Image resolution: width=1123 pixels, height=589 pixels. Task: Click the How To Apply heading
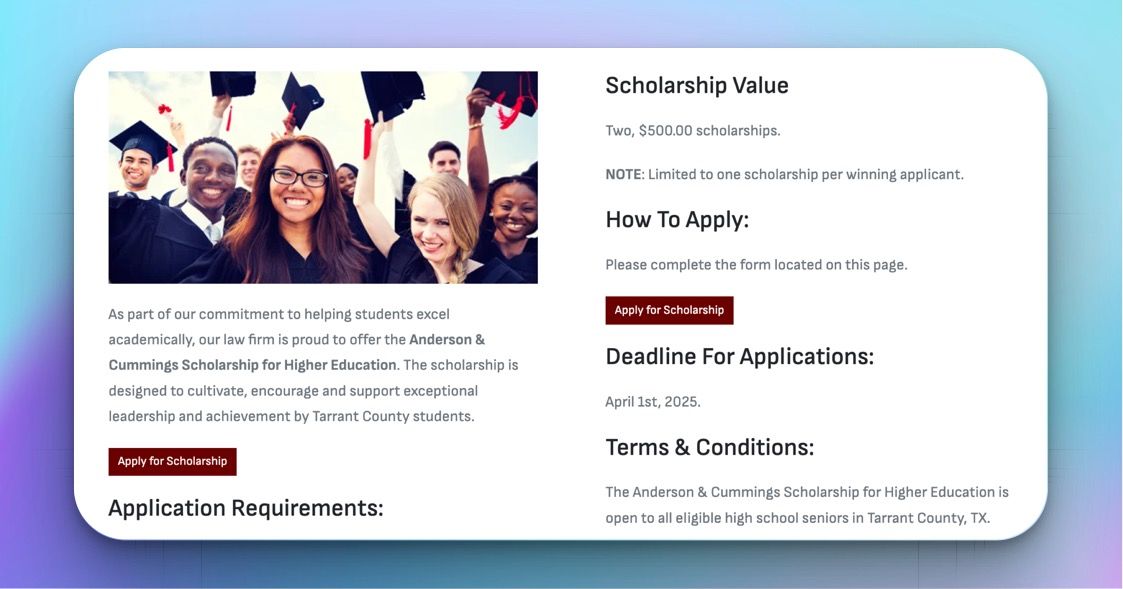click(677, 218)
